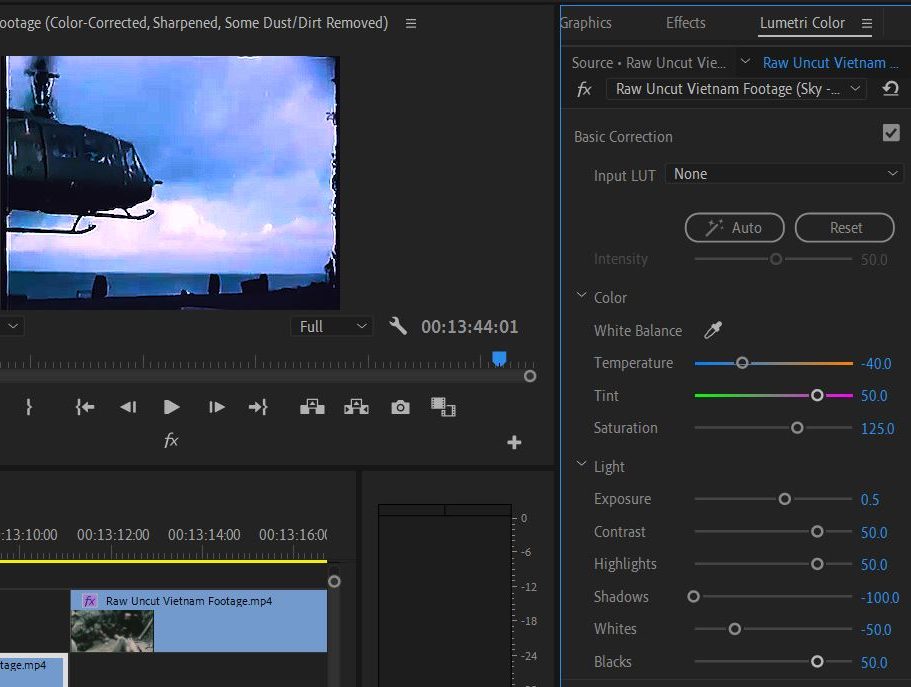Click the program monitor timecode 00:13:44:01
The width and height of the screenshot is (911, 687).
pos(469,327)
